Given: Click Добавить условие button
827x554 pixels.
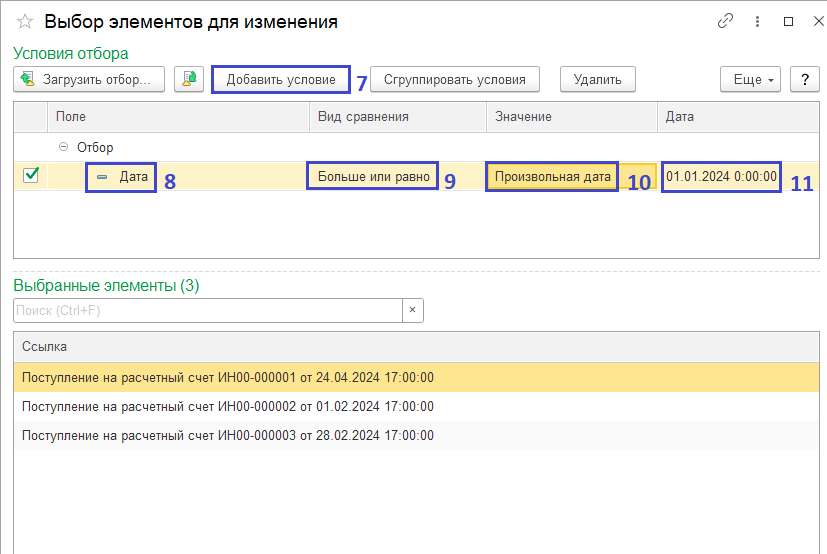Looking at the screenshot, I should (x=281, y=79).
